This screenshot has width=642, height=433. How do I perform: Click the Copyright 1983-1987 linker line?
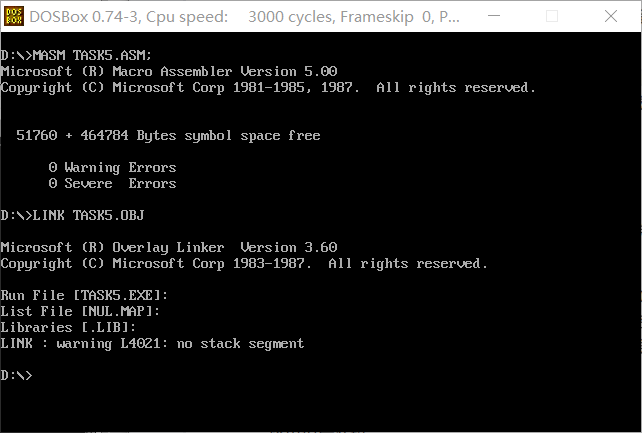pyautogui.click(x=244, y=264)
